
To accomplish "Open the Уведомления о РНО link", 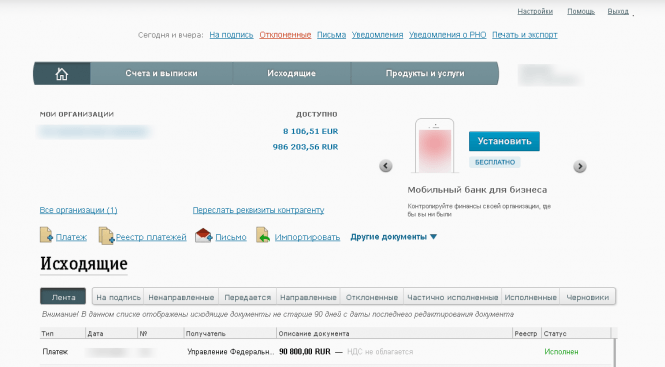I will 447,35.
